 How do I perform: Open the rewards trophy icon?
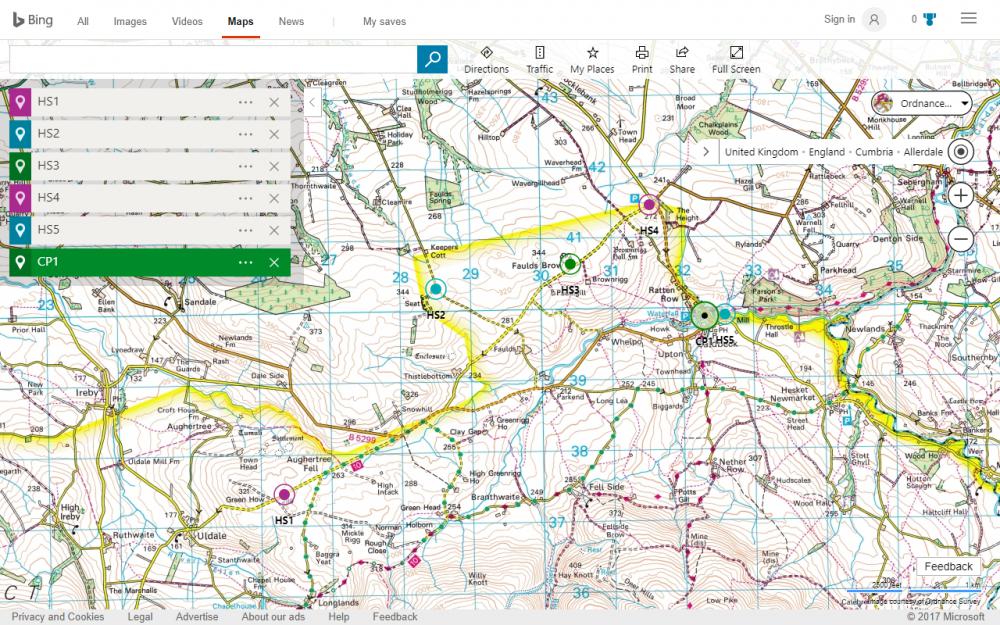pos(929,20)
